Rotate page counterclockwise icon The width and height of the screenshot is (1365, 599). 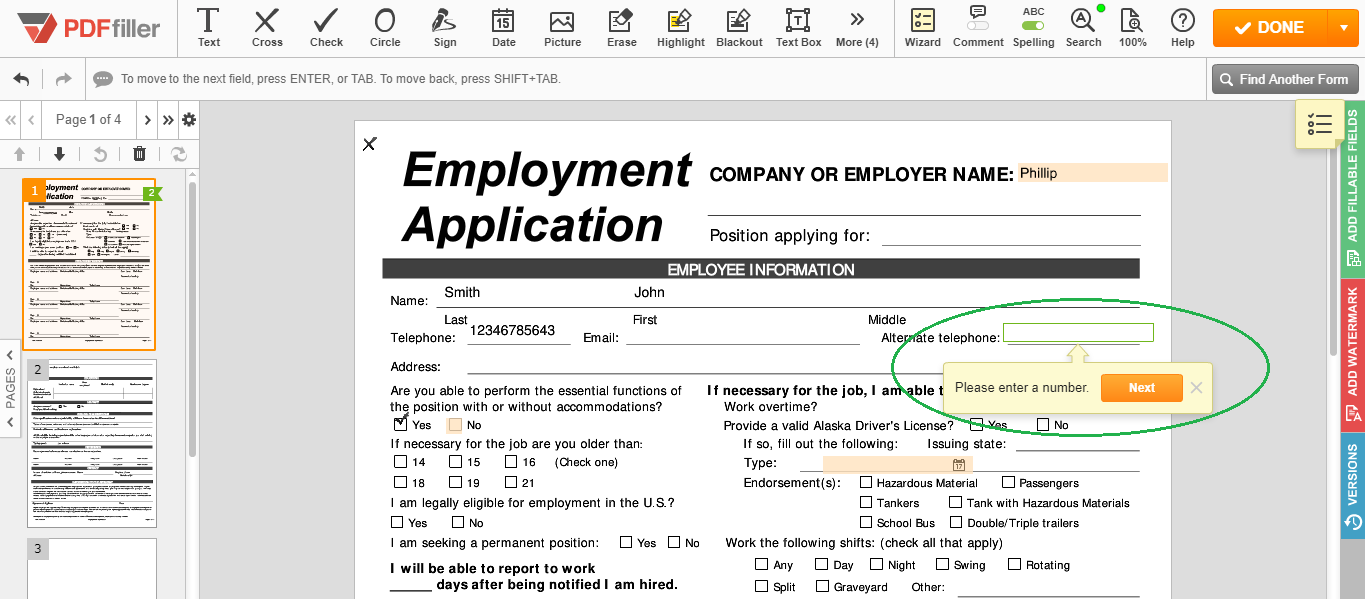coord(100,154)
